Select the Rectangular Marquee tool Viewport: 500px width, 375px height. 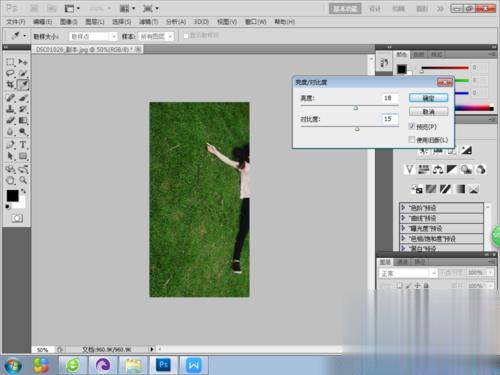point(10,62)
